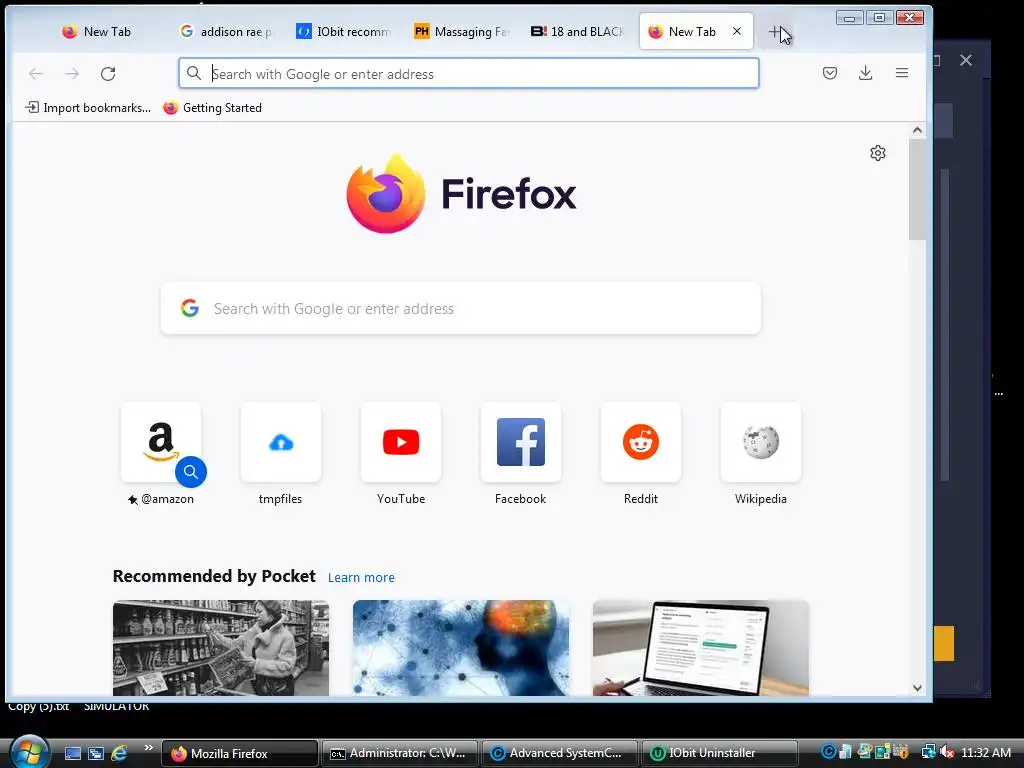1024x768 pixels.
Task: Click the 11:32 AM clock
Action: 986,752
